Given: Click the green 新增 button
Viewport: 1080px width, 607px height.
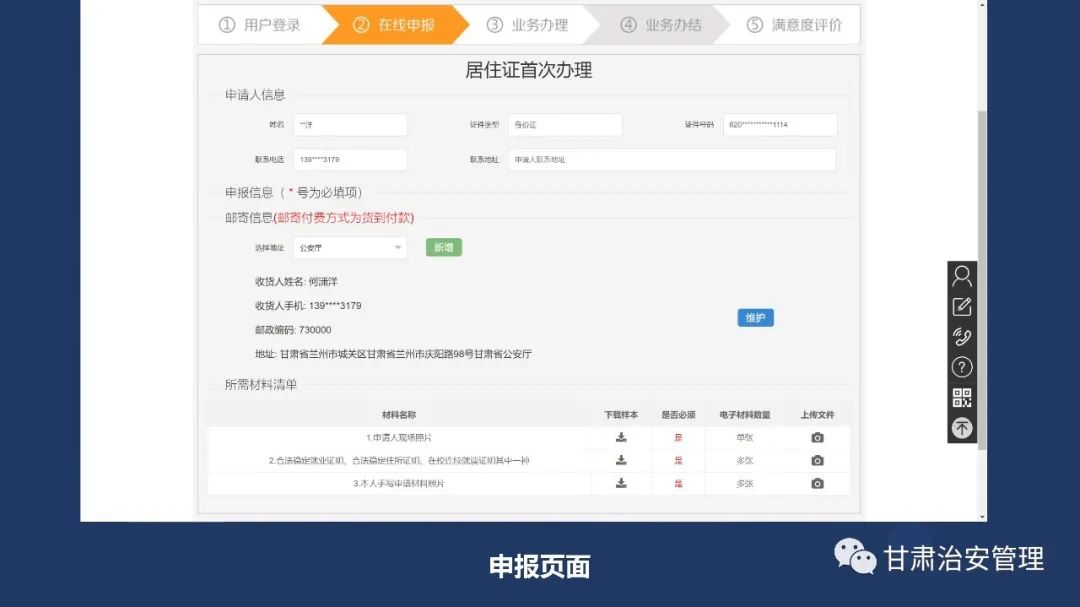Looking at the screenshot, I should pyautogui.click(x=443, y=247).
